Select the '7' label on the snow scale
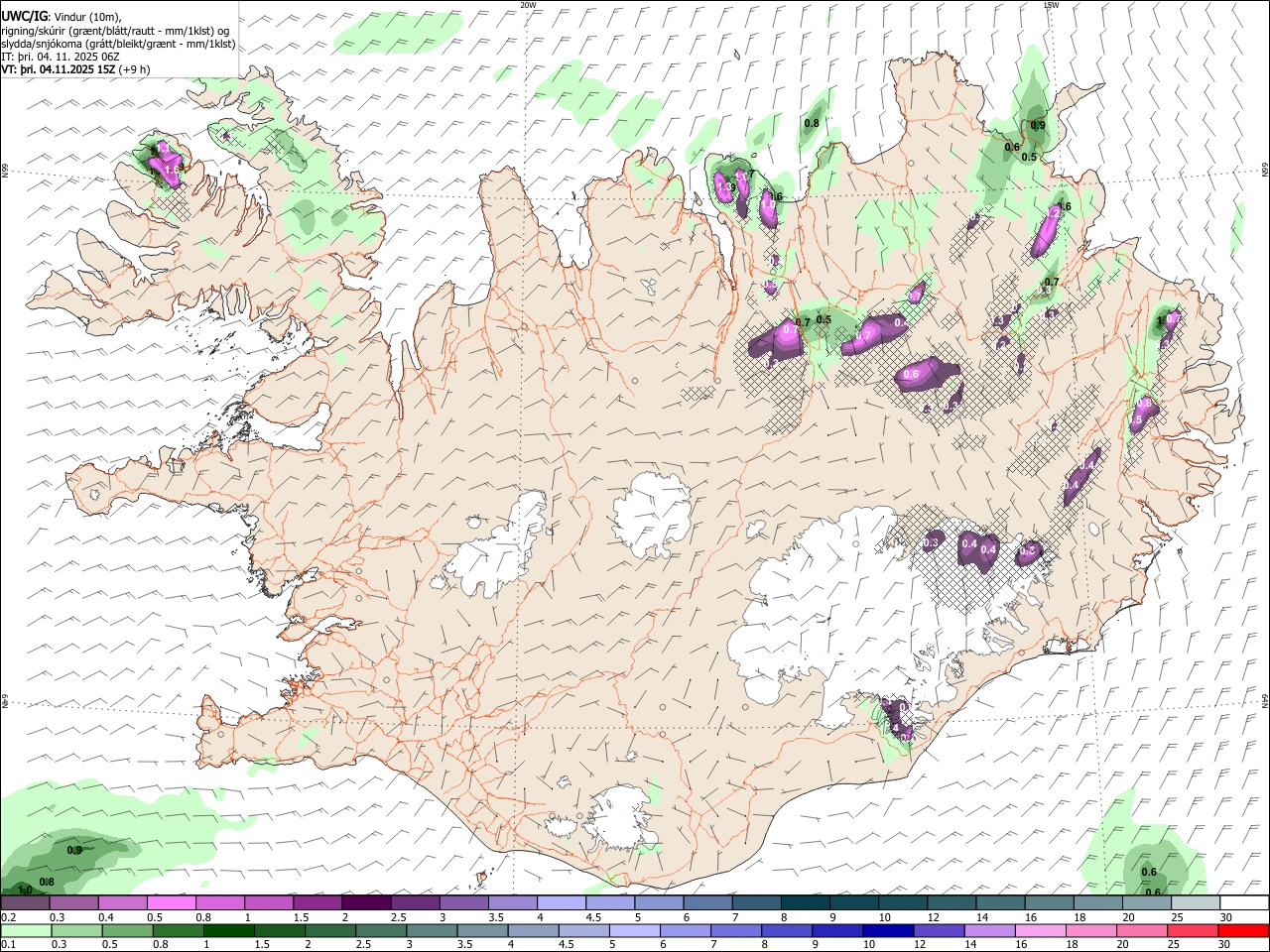The height and width of the screenshot is (952, 1270). tap(734, 917)
